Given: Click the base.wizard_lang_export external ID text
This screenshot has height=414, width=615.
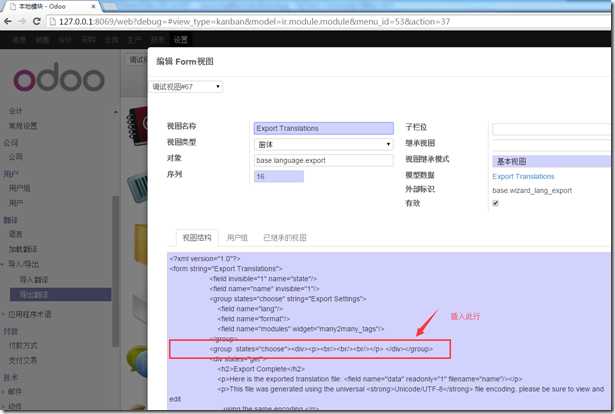Looking at the screenshot, I should click(x=532, y=191).
